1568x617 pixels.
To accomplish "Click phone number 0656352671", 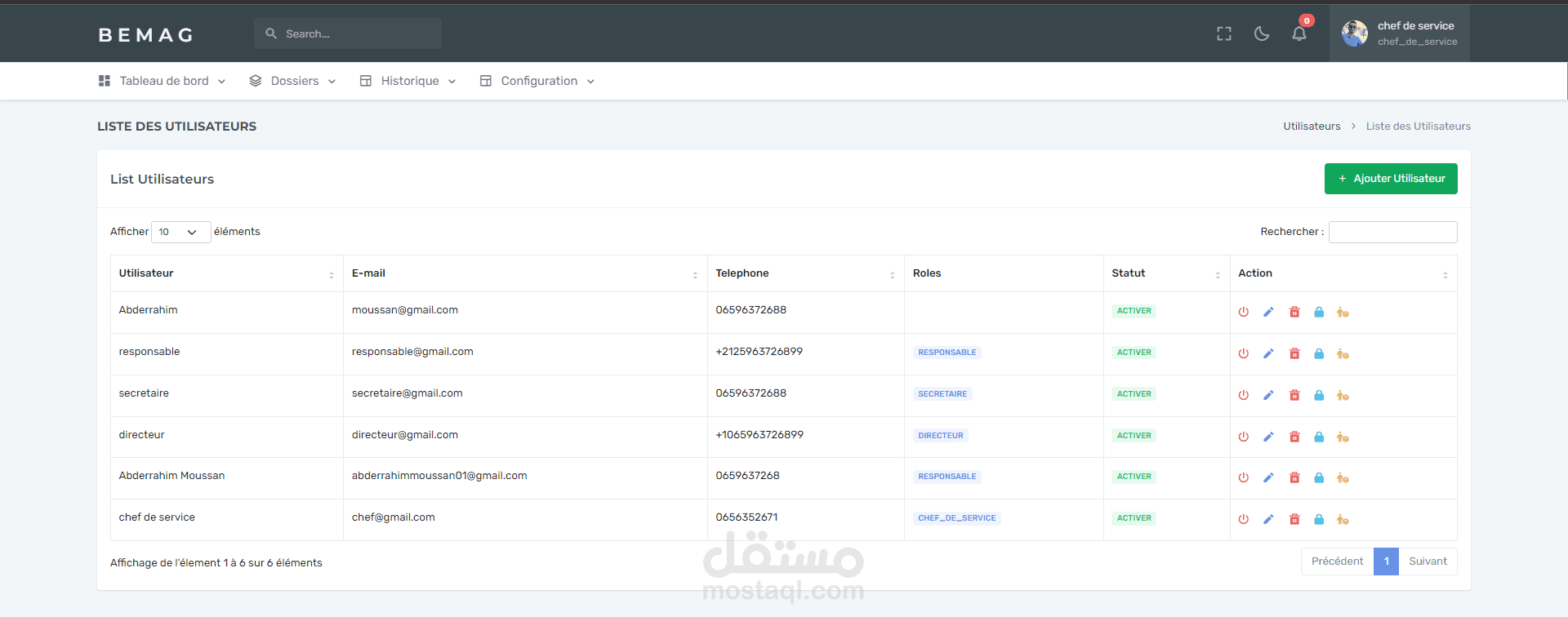I will click(x=746, y=517).
